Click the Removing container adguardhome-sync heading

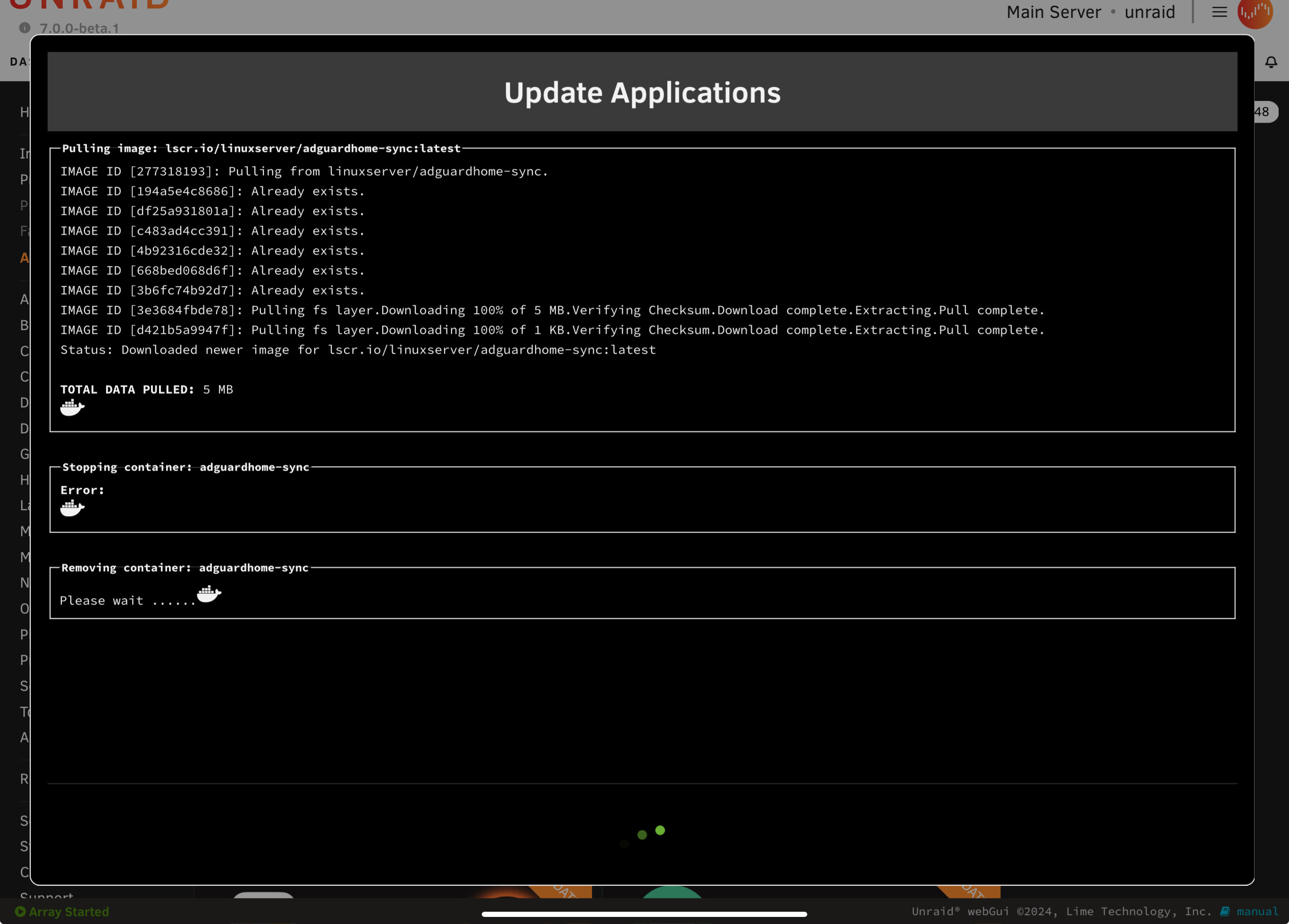pos(184,568)
